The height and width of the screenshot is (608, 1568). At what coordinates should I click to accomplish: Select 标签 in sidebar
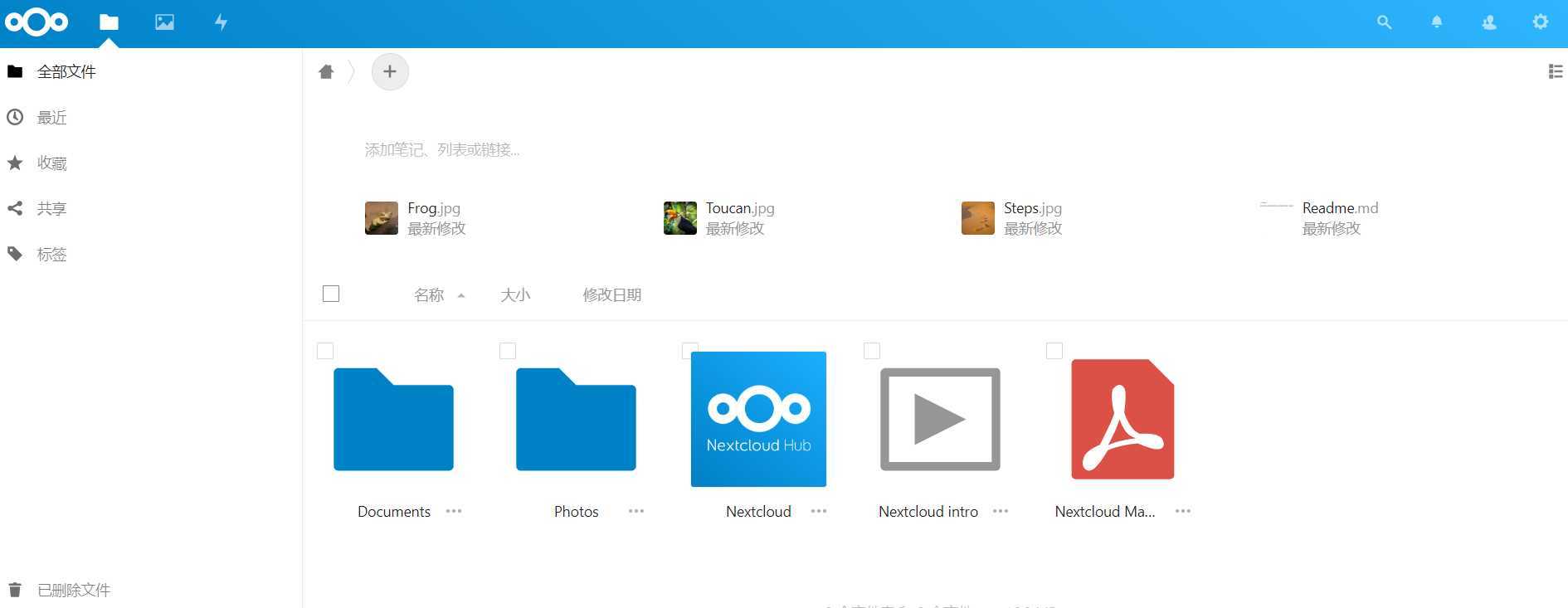[x=150, y=254]
